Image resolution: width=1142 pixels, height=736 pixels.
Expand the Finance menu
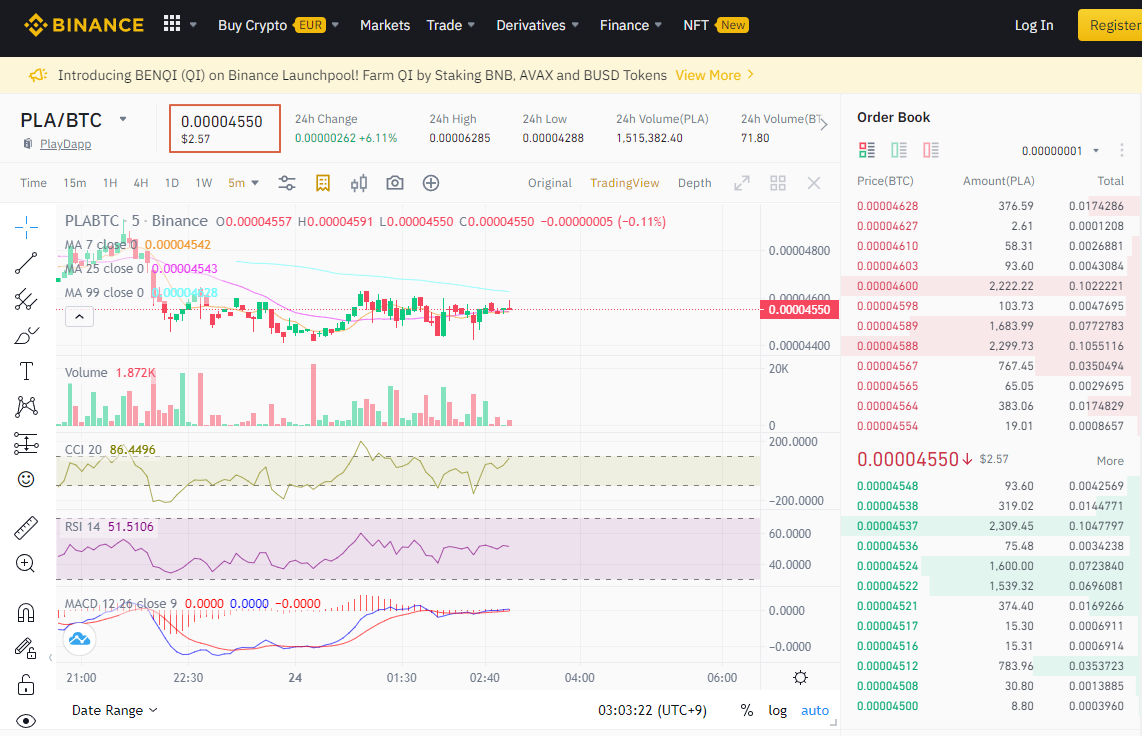coord(631,25)
